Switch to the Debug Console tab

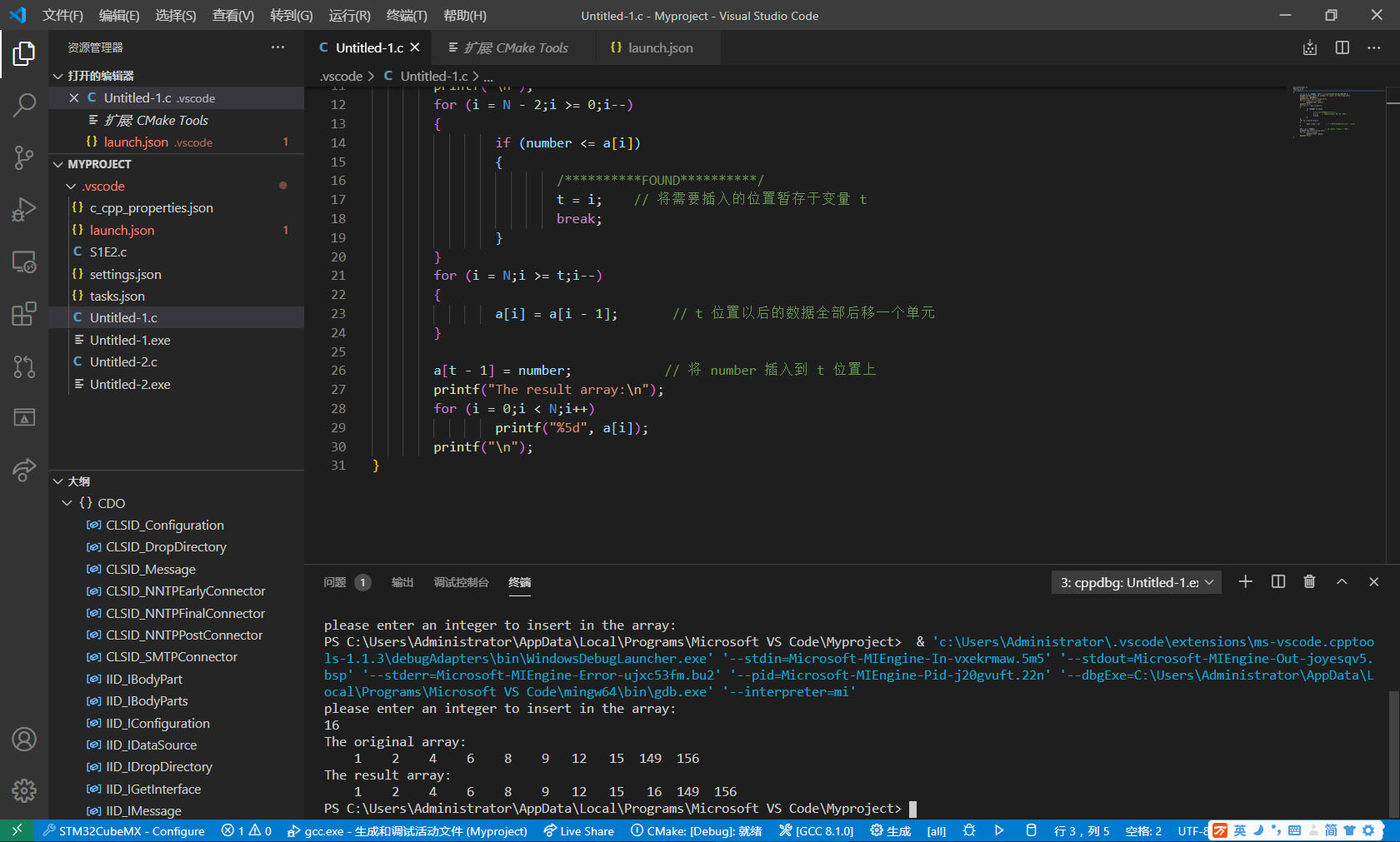pyautogui.click(x=461, y=582)
